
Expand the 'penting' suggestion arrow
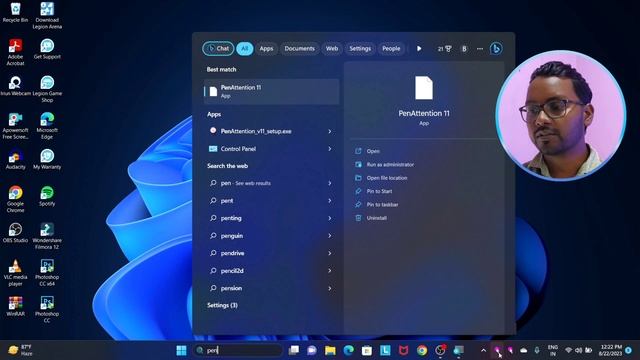click(x=329, y=218)
